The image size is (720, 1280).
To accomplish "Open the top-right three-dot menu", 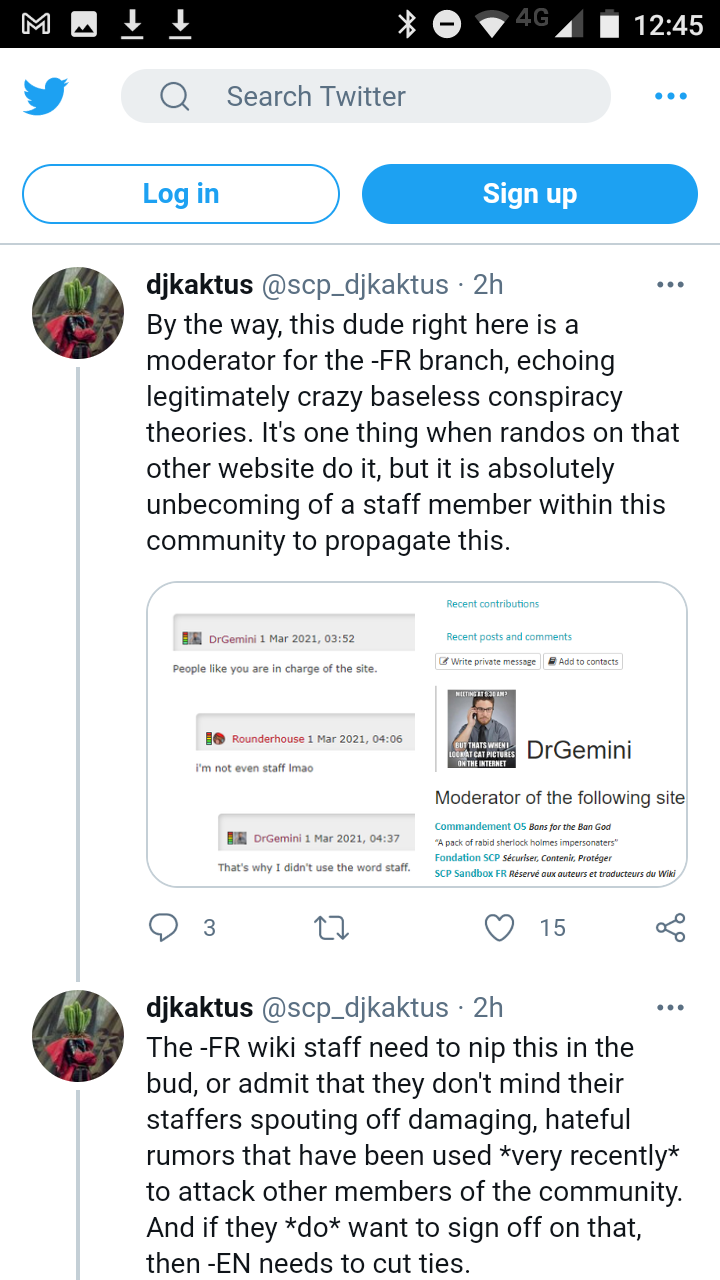I will point(670,96).
